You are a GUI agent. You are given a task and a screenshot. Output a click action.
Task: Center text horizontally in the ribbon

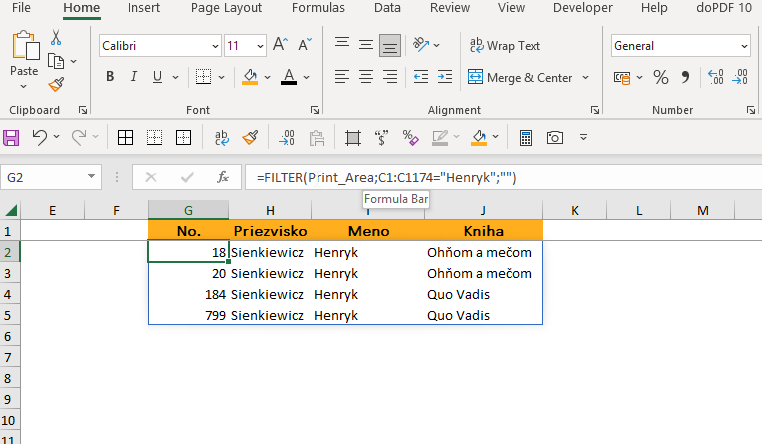366,77
